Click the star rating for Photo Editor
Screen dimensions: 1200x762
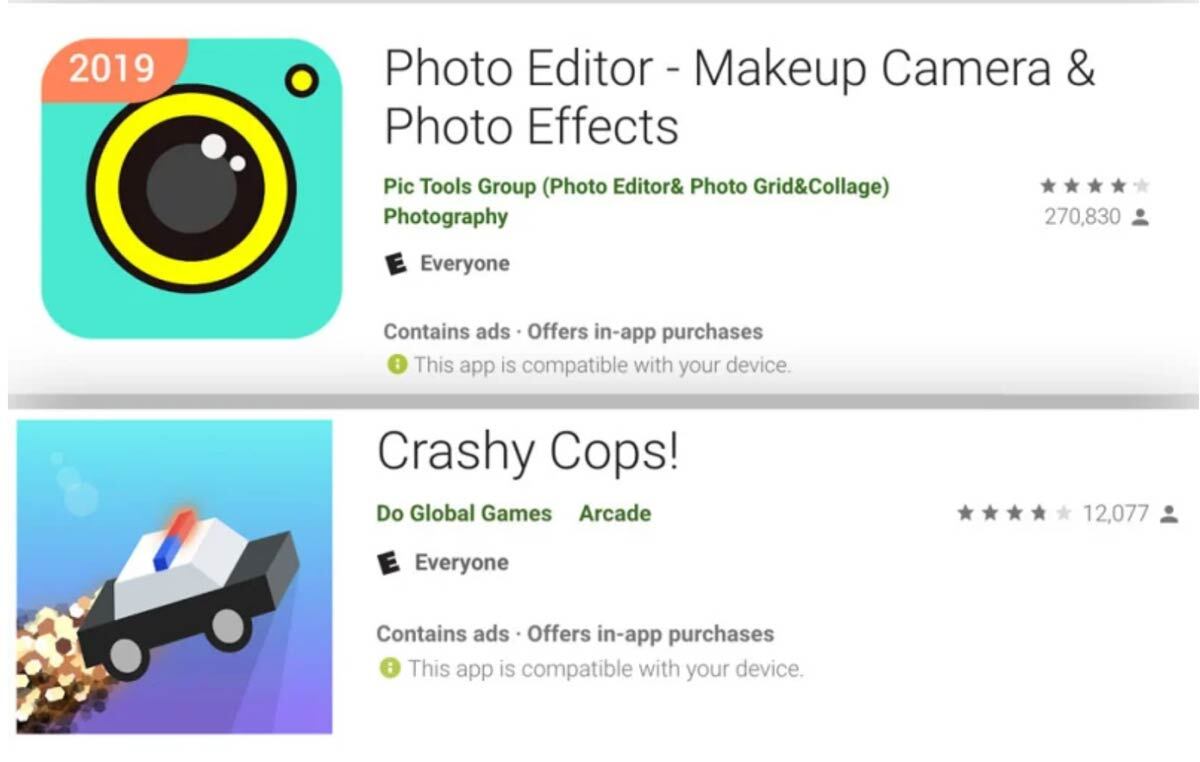[1095, 186]
